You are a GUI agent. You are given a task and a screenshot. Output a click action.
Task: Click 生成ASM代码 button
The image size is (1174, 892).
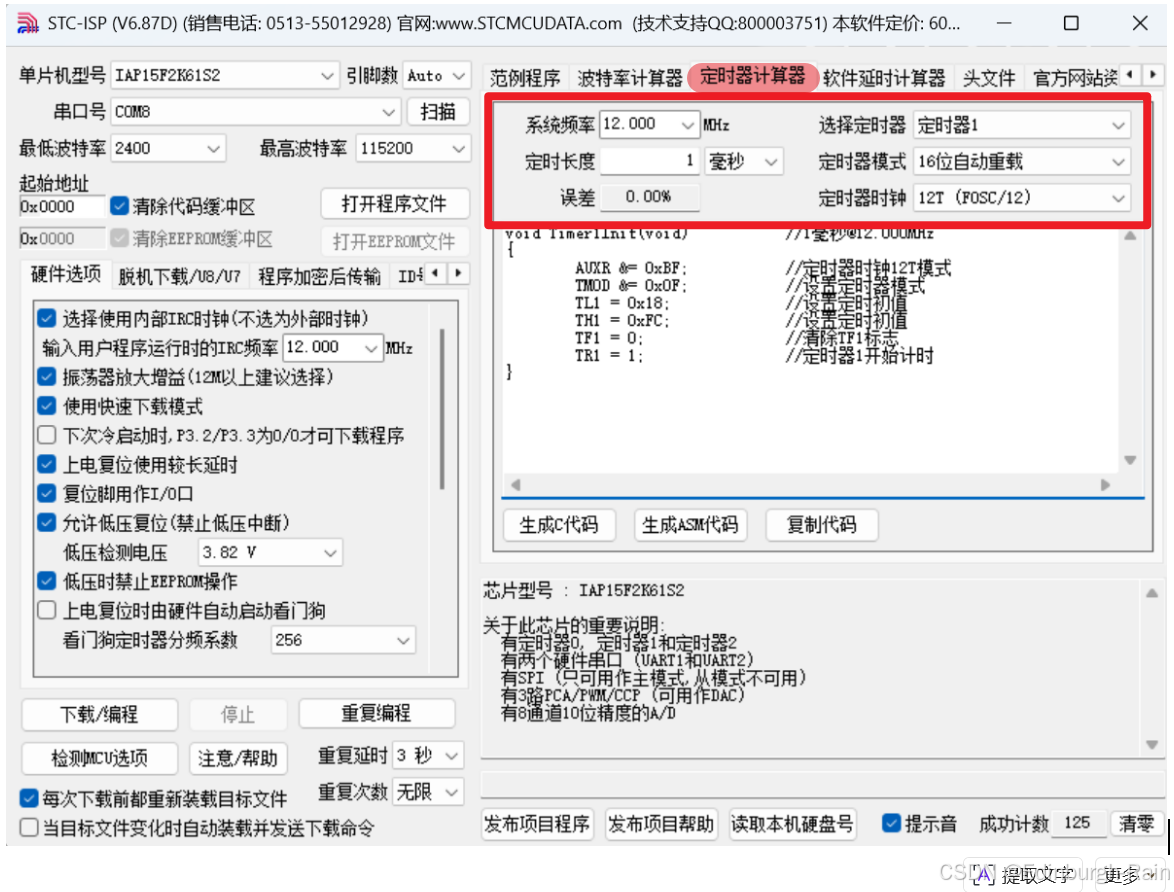click(x=690, y=525)
